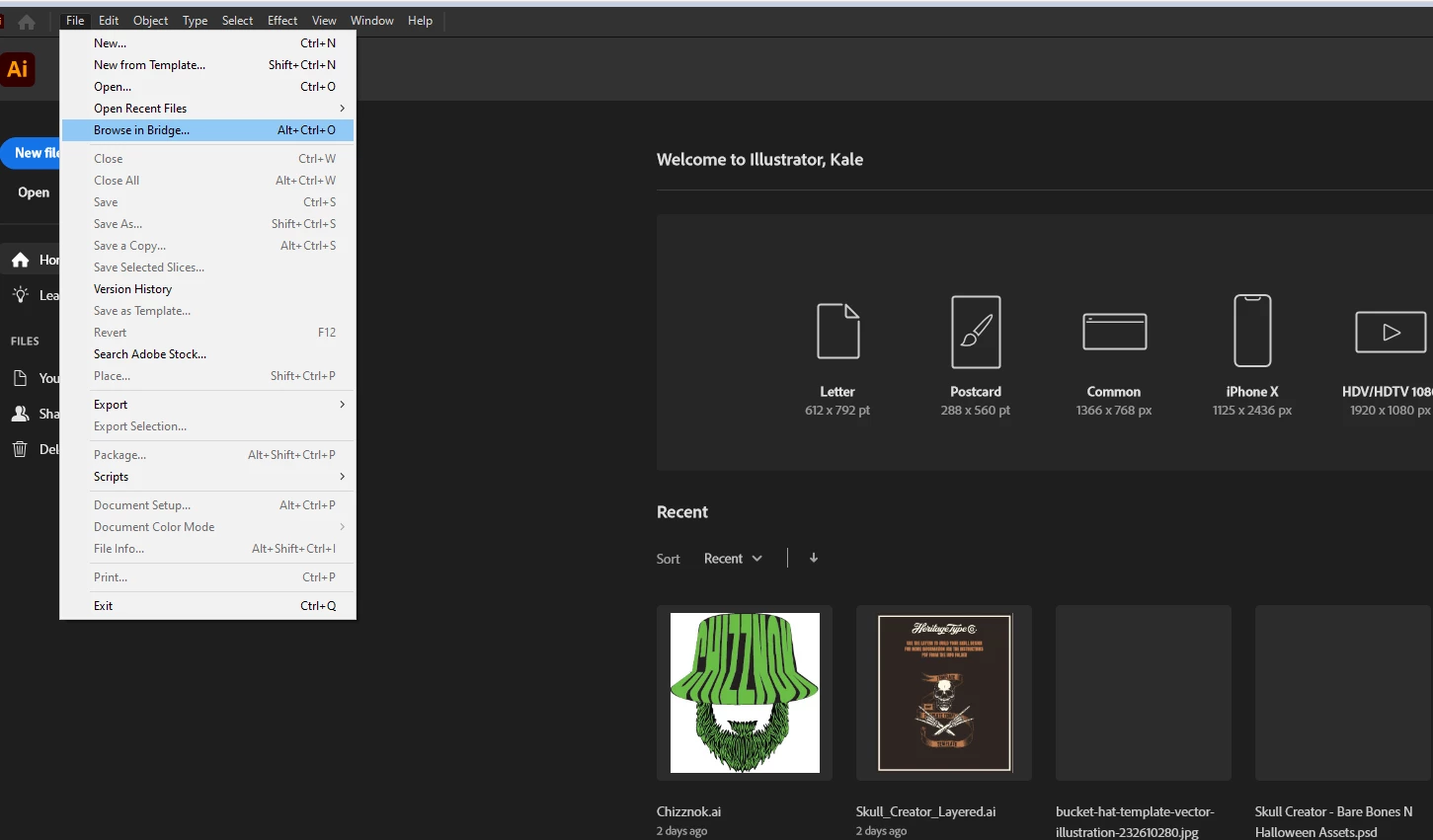The width and height of the screenshot is (1433, 840).
Task: Open the Window menu
Action: pos(371,21)
